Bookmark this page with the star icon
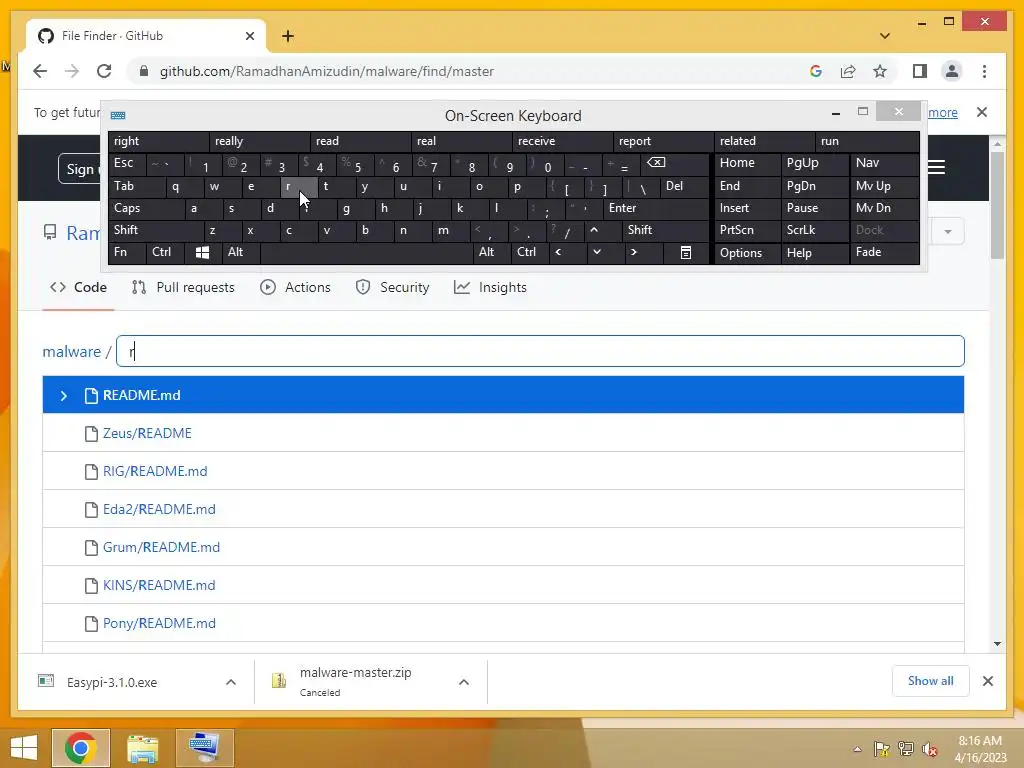1024x768 pixels. tap(880, 71)
